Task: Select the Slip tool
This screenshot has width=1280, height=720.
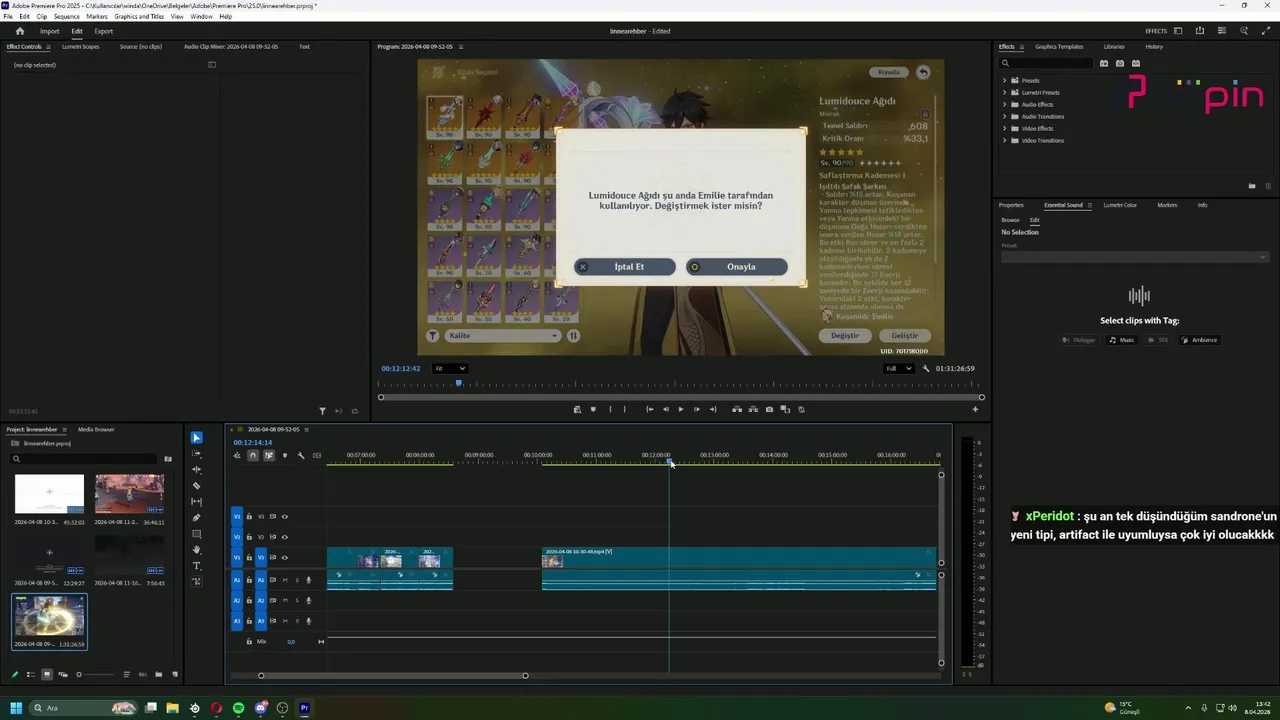Action: pyautogui.click(x=196, y=502)
